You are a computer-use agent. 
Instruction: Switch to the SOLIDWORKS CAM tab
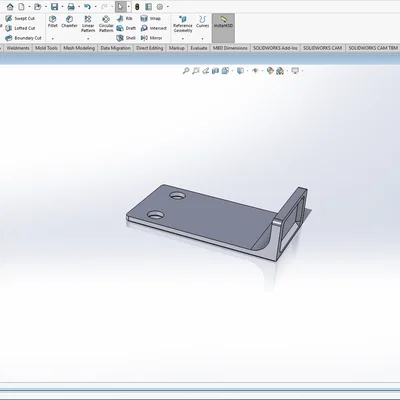click(x=322, y=48)
